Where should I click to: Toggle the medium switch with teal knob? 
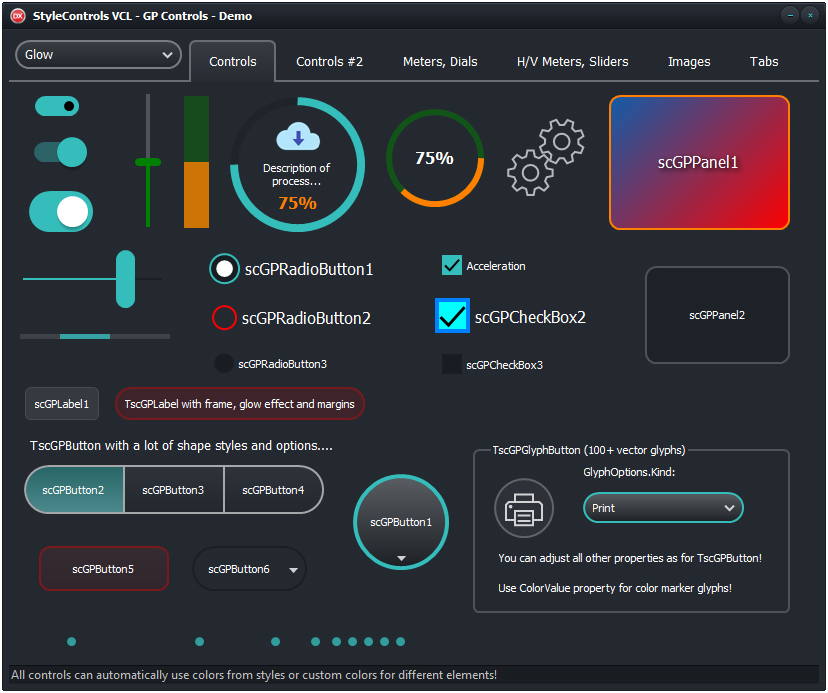coord(61,152)
